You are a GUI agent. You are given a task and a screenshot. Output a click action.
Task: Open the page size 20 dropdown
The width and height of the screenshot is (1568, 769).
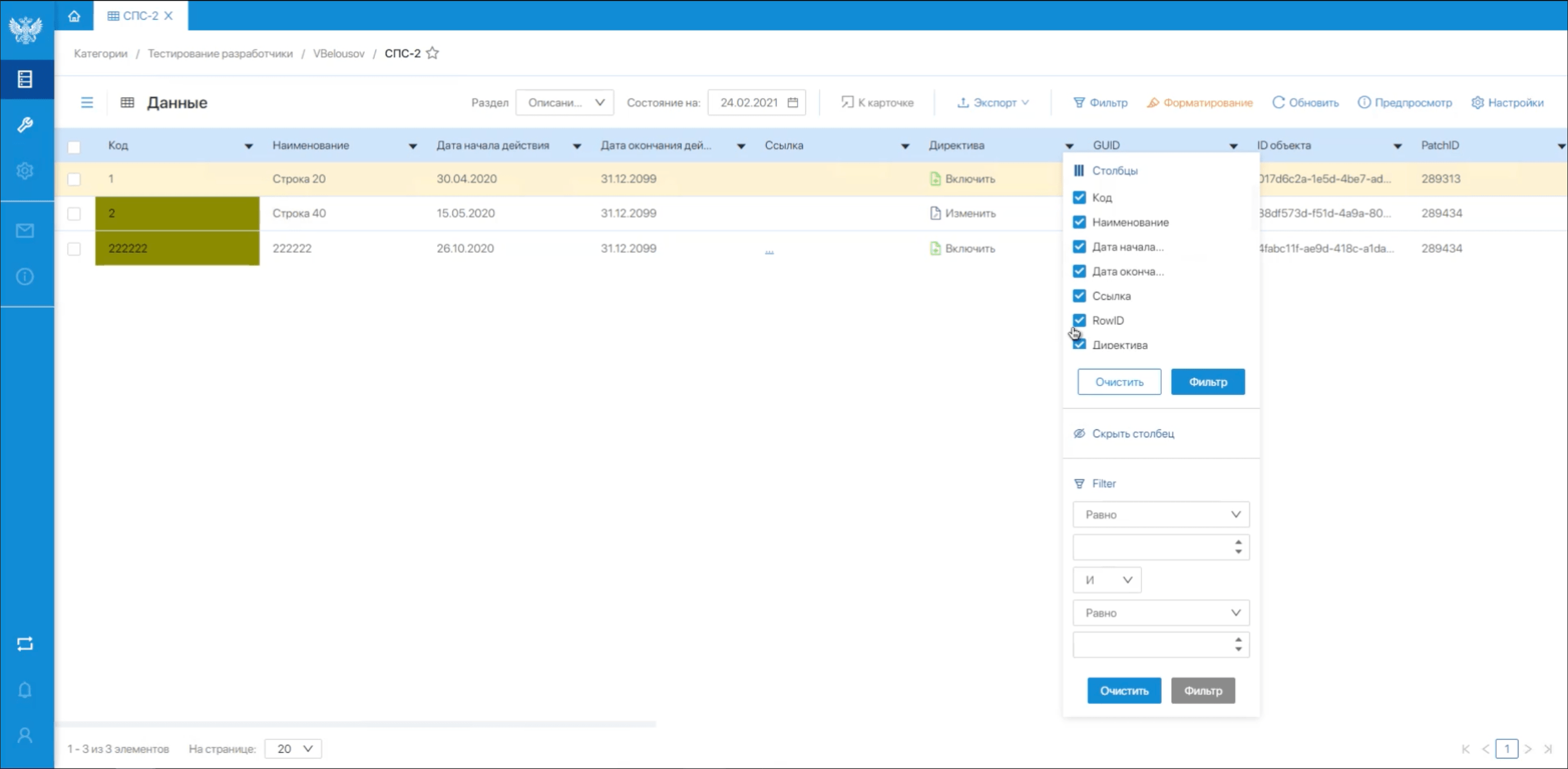coord(294,749)
